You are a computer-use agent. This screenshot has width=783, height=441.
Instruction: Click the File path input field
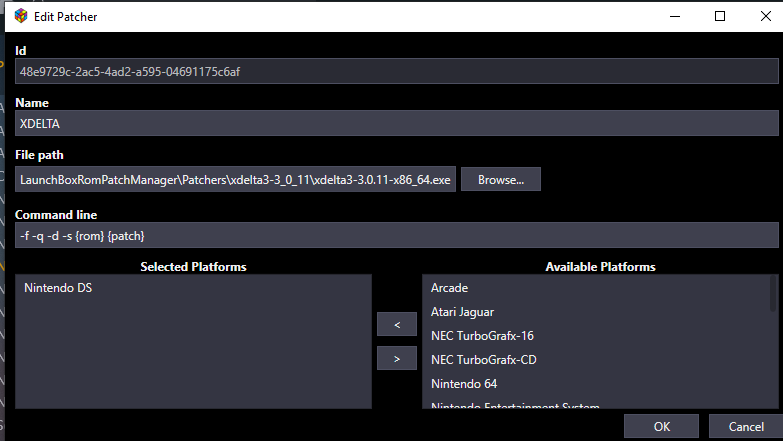click(x=235, y=179)
